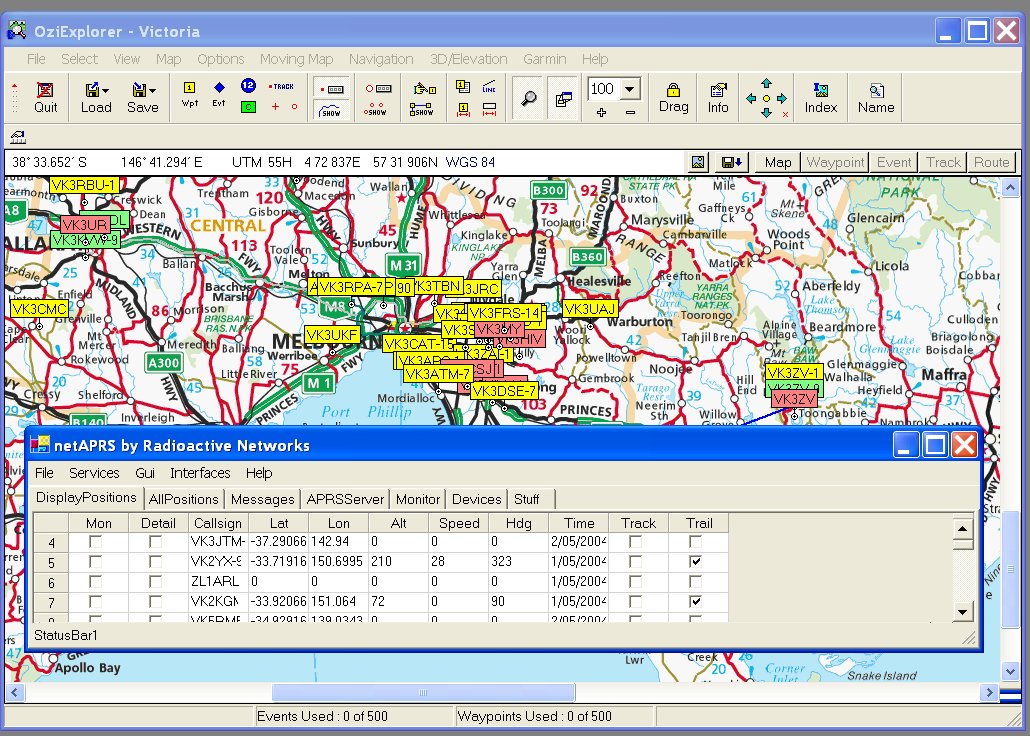The width and height of the screenshot is (1030, 736).
Task: Enable the Trail checkbox for row 4
Action: (695, 542)
